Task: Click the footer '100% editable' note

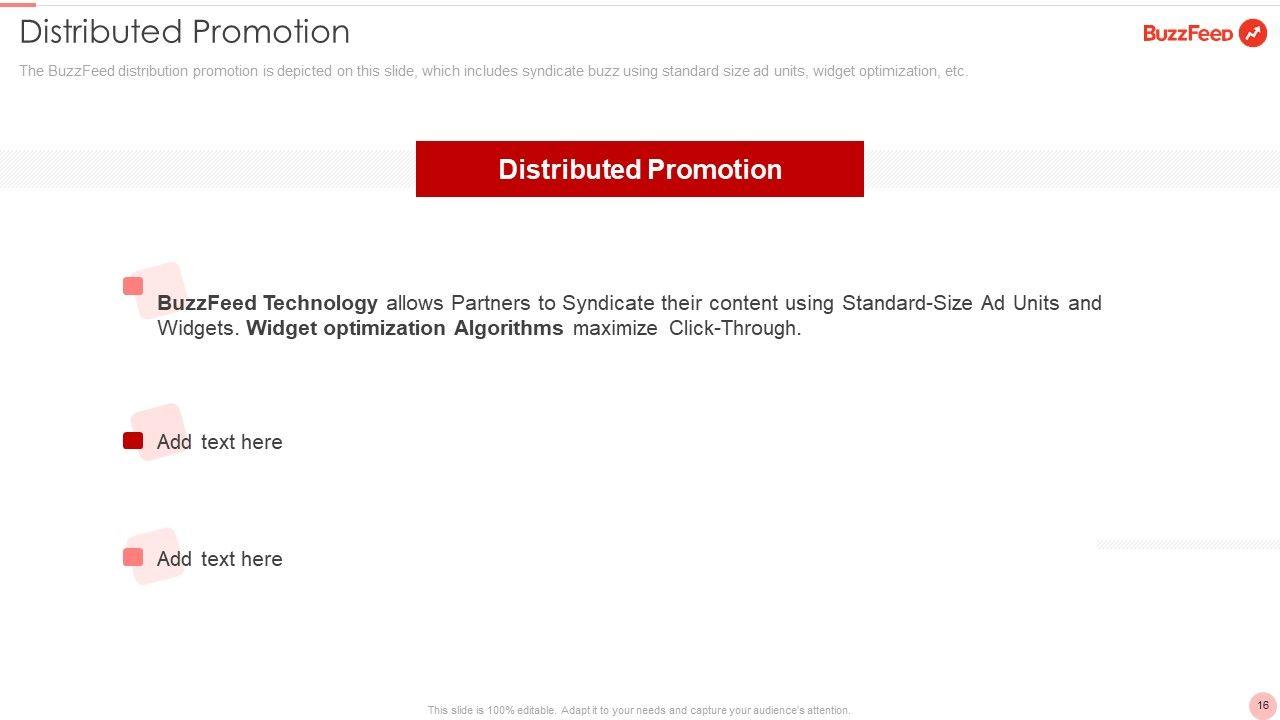Action: pyautogui.click(x=639, y=710)
